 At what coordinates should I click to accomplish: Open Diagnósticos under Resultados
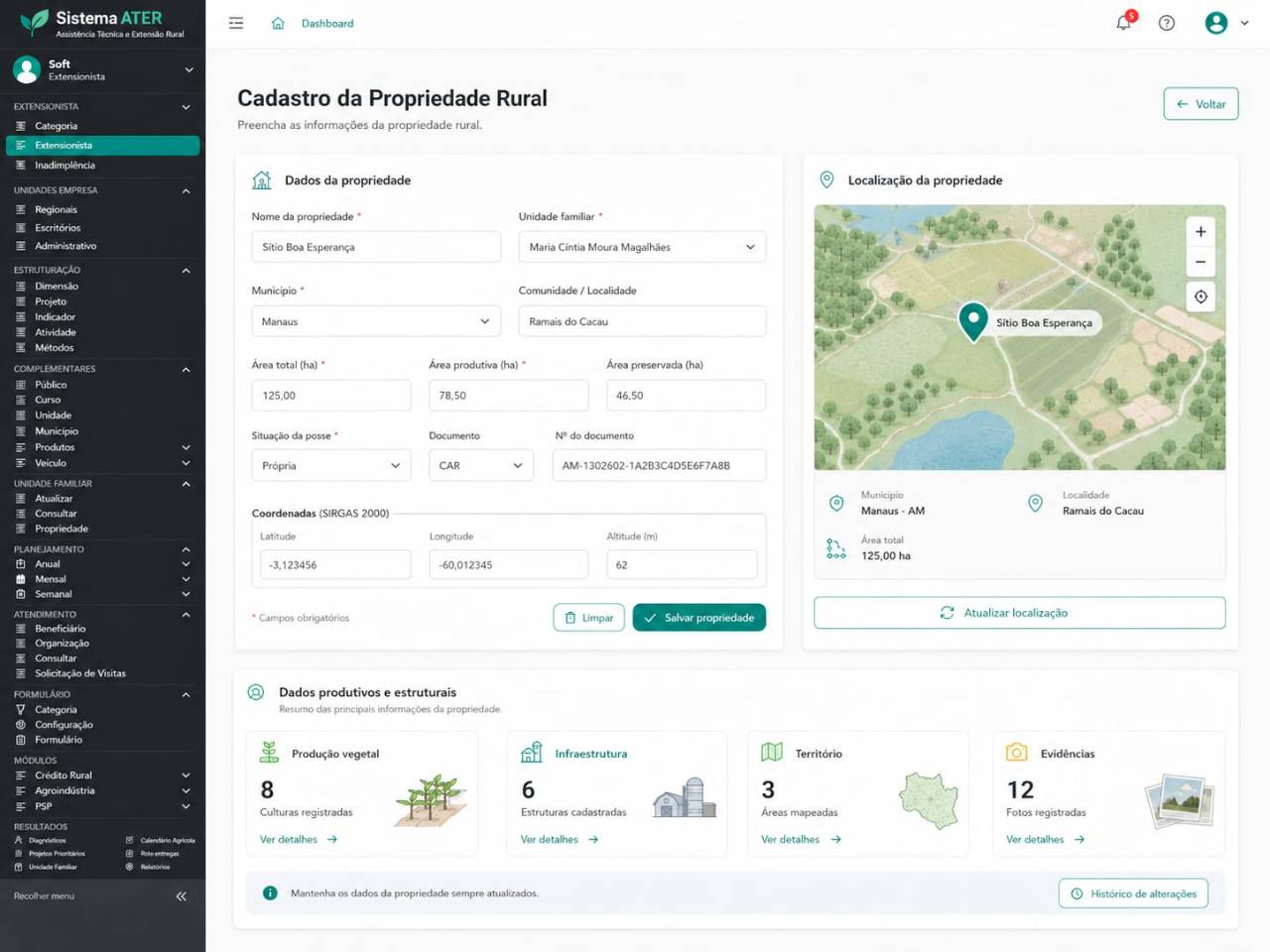48,840
